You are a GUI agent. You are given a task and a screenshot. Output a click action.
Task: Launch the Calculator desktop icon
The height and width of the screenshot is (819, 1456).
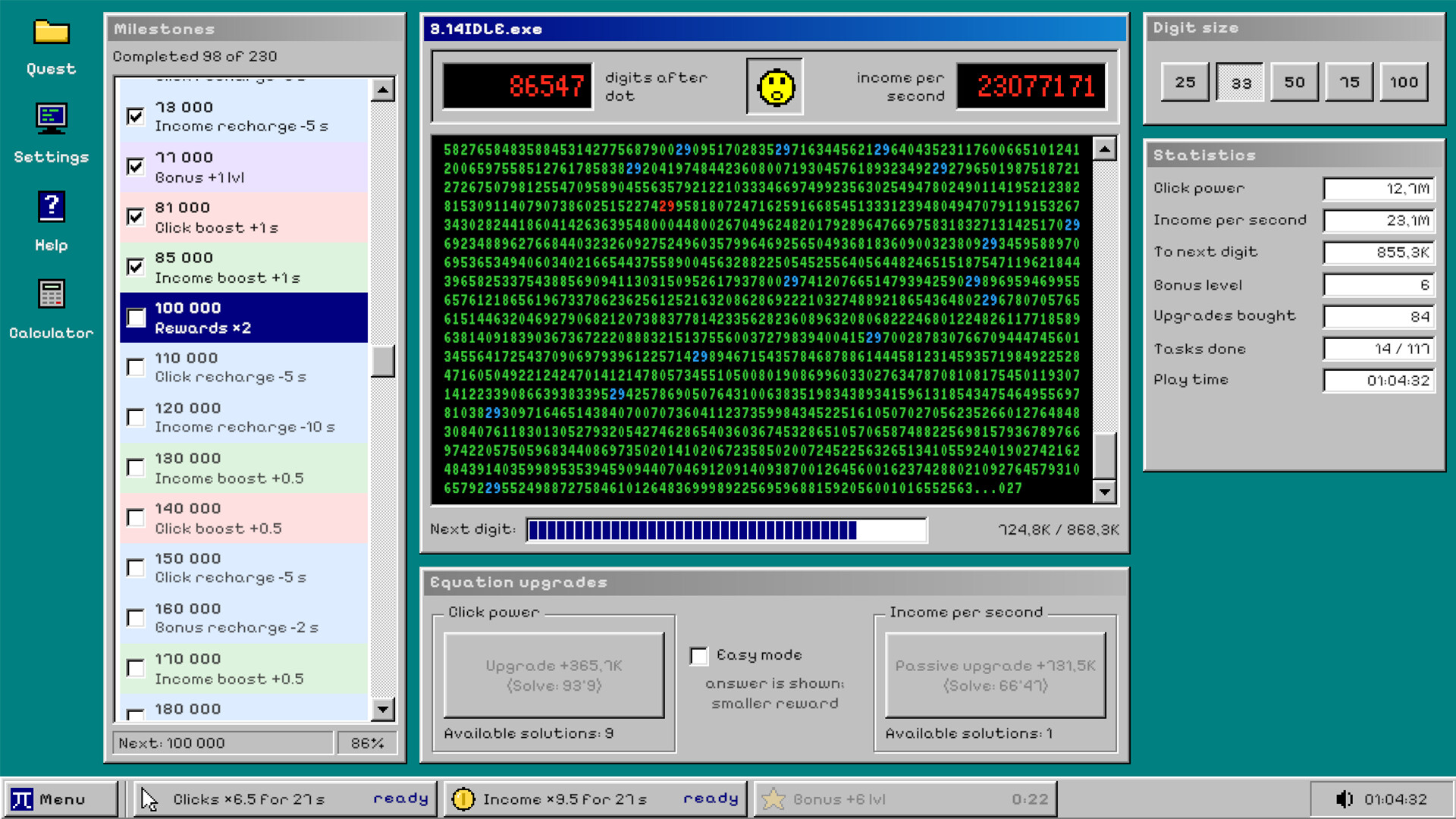click(x=52, y=294)
